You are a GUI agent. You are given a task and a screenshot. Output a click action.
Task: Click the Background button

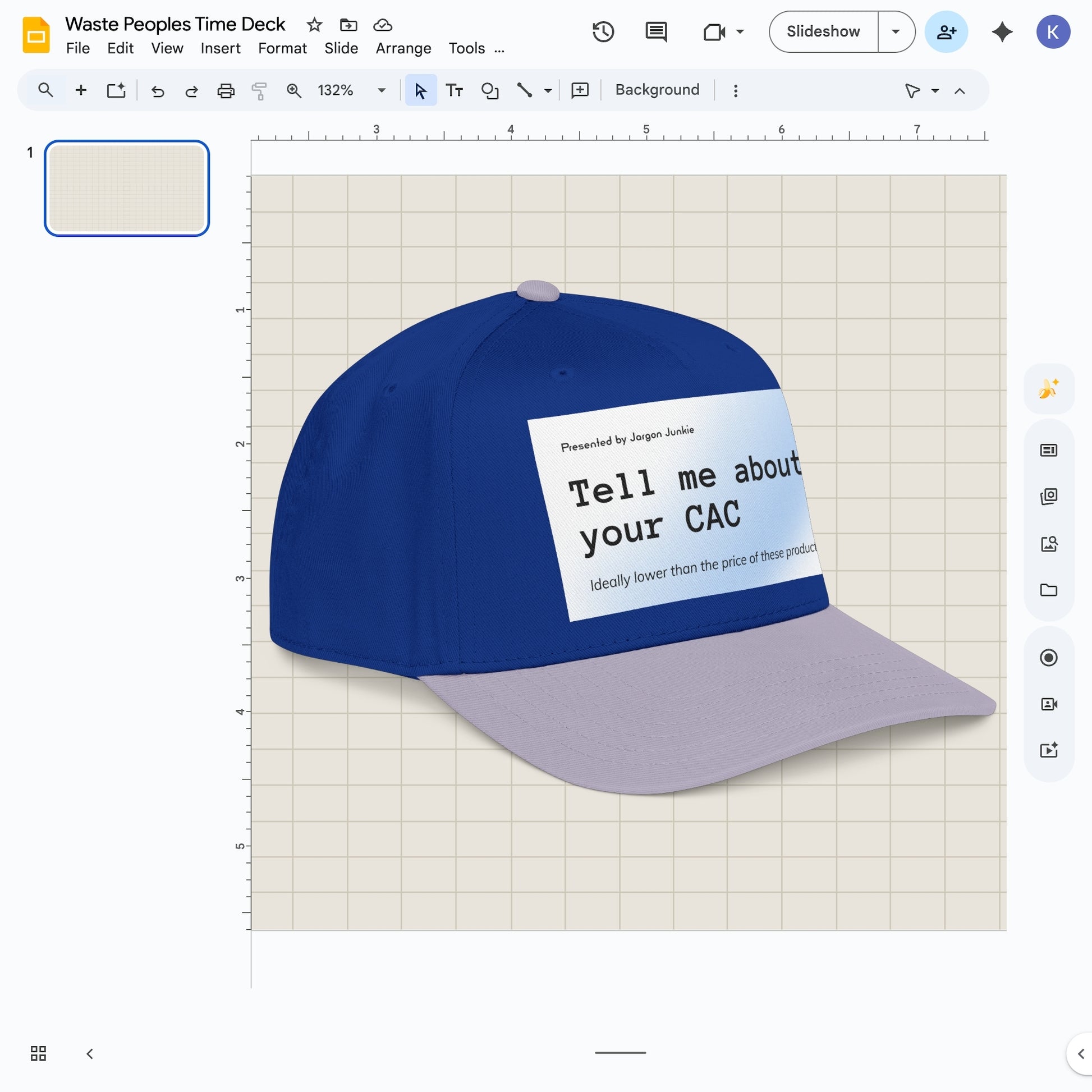[656, 89]
